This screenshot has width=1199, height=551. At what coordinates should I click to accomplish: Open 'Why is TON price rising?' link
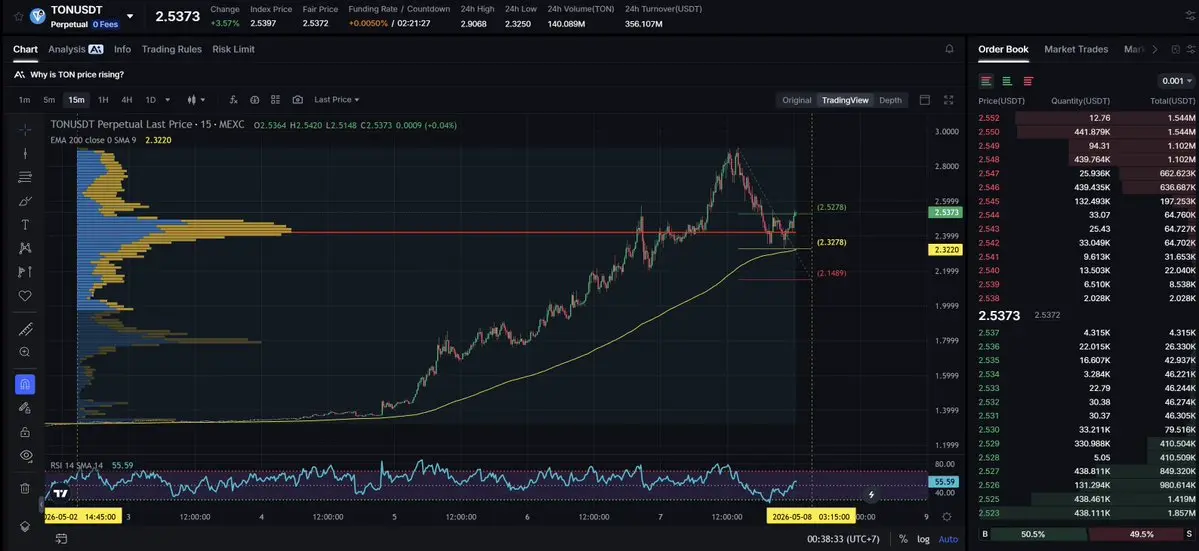point(77,75)
